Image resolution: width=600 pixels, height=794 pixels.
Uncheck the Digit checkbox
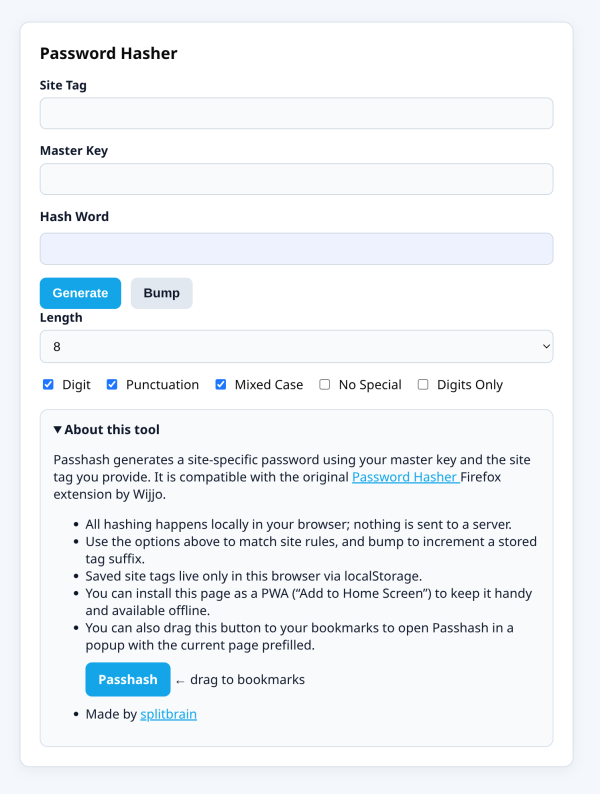point(49,385)
